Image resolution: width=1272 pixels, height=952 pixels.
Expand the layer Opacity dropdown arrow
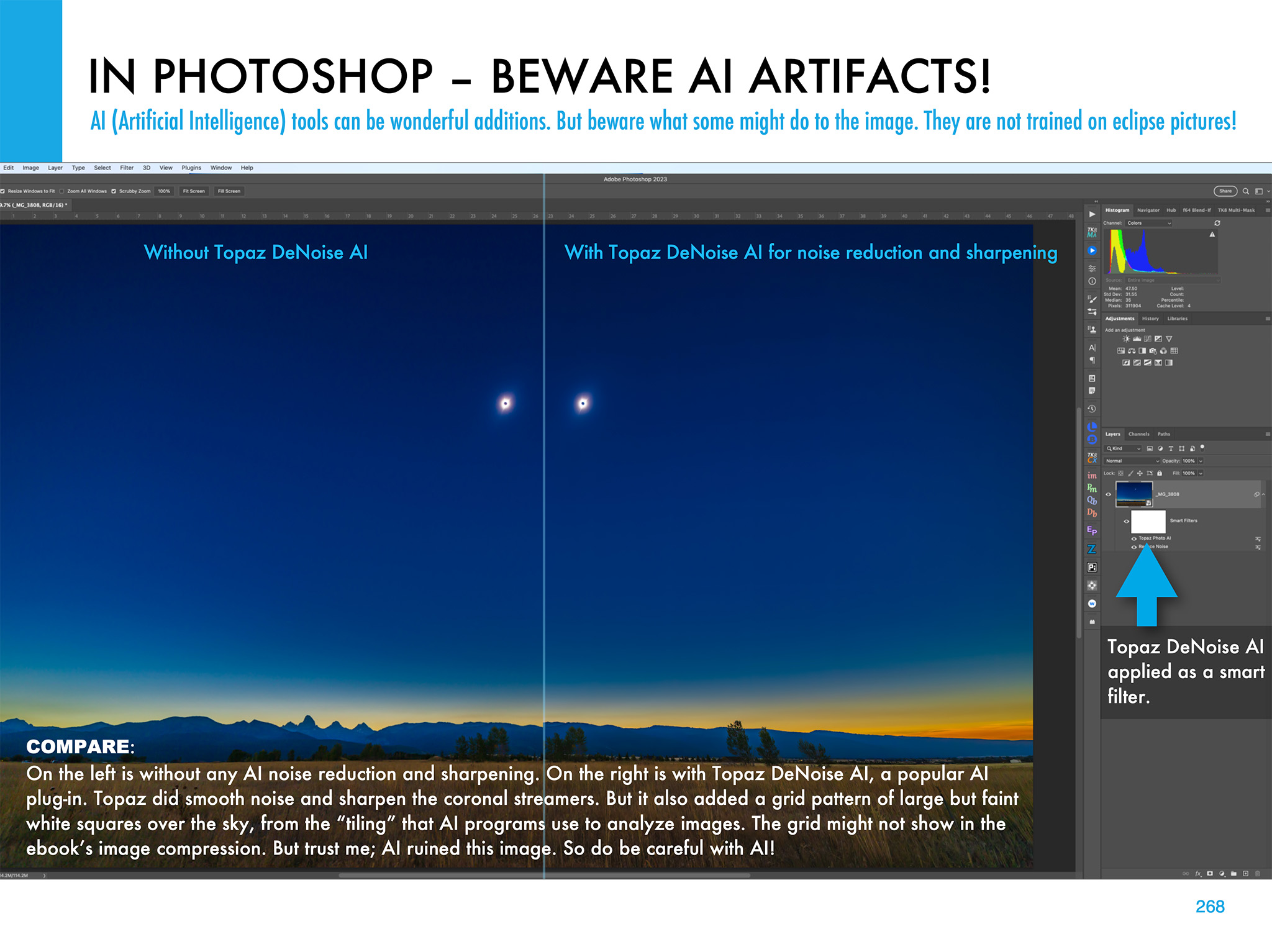click(x=1201, y=461)
